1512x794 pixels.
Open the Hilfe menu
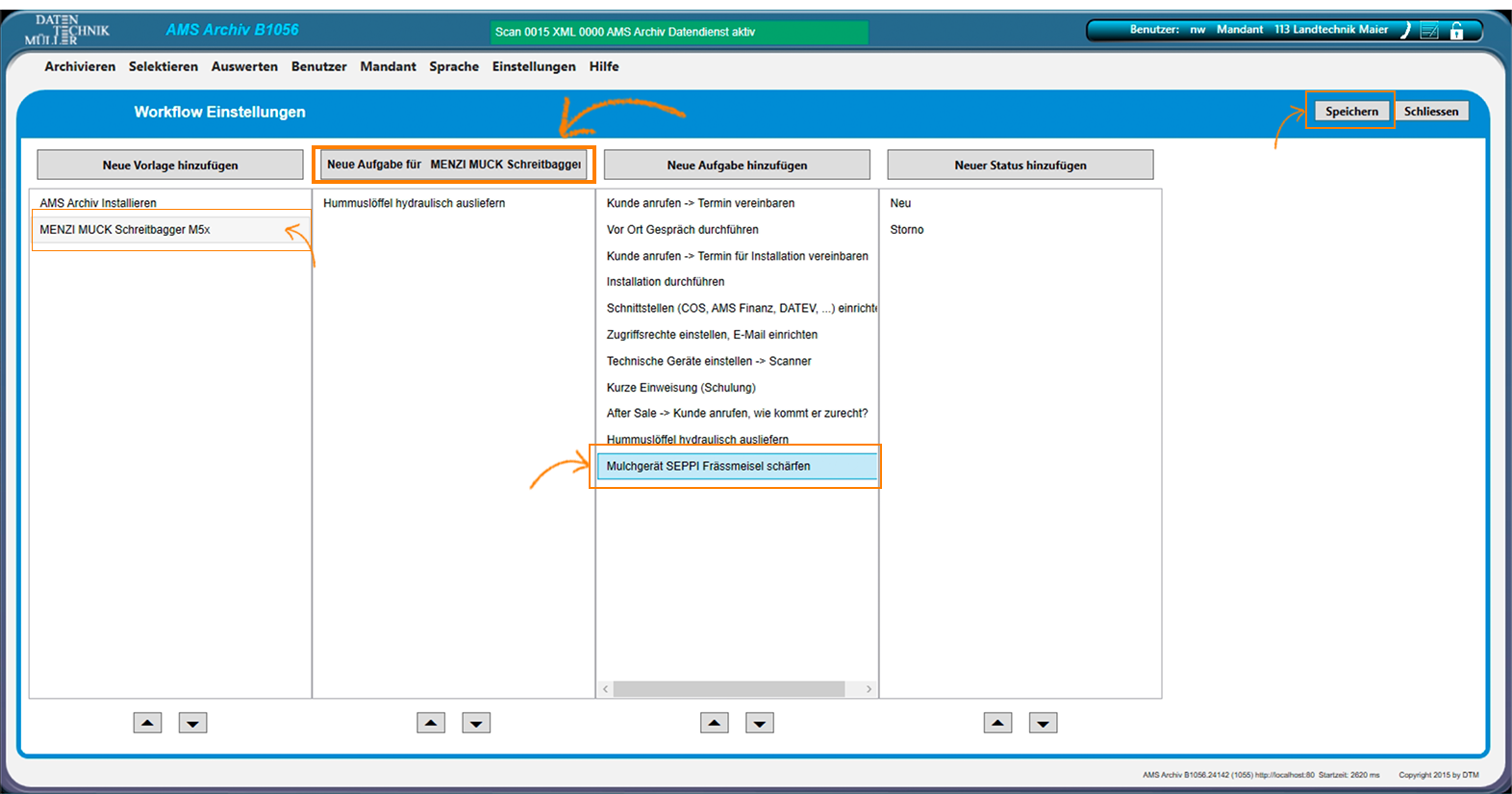(x=604, y=66)
